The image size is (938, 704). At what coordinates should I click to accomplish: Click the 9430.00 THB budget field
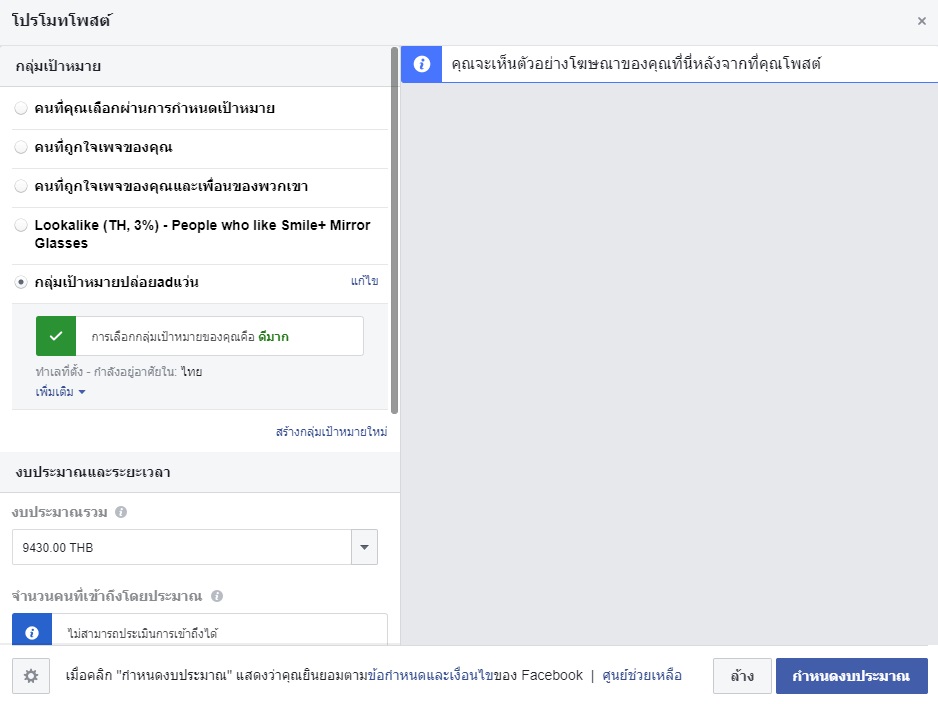click(181, 547)
